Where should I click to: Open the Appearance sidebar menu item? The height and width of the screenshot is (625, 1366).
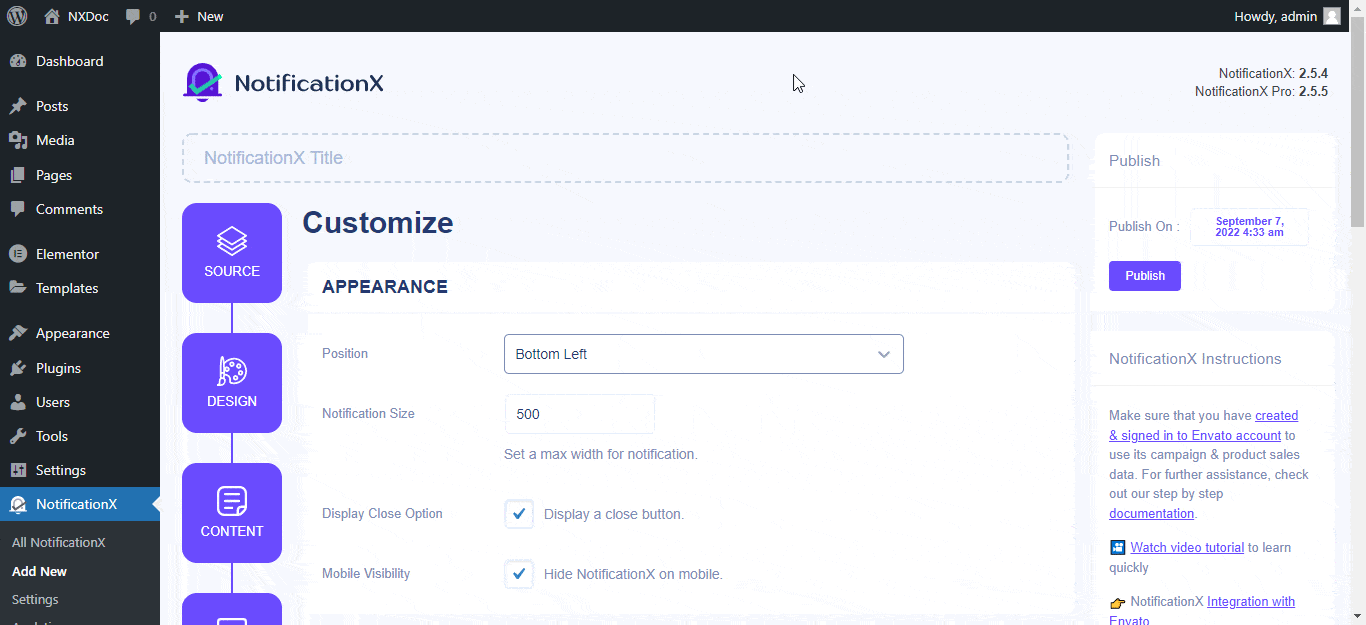[x=80, y=333]
